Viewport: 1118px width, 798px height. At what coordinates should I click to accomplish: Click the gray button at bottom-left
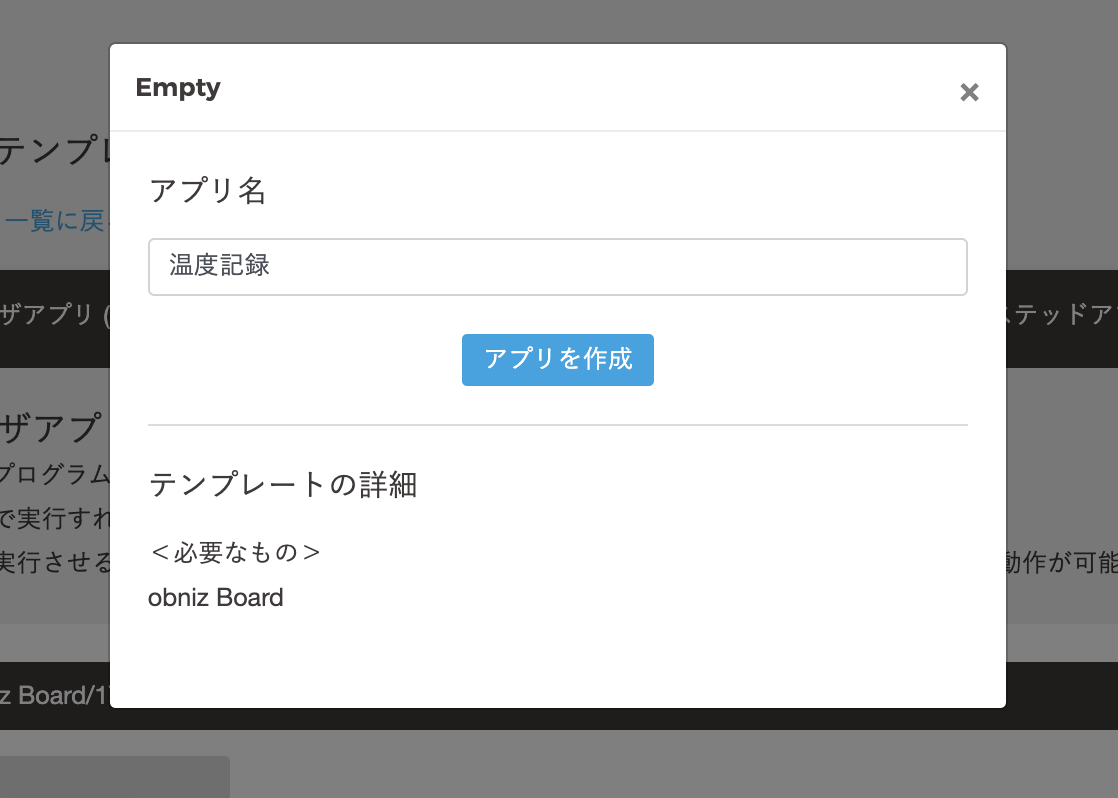114,777
